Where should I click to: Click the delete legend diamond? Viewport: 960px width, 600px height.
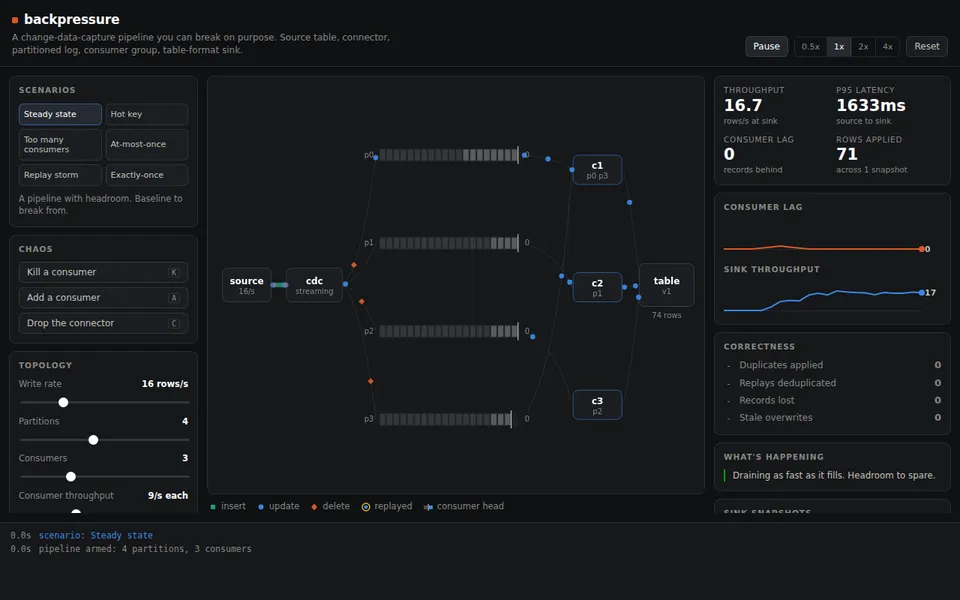click(314, 507)
